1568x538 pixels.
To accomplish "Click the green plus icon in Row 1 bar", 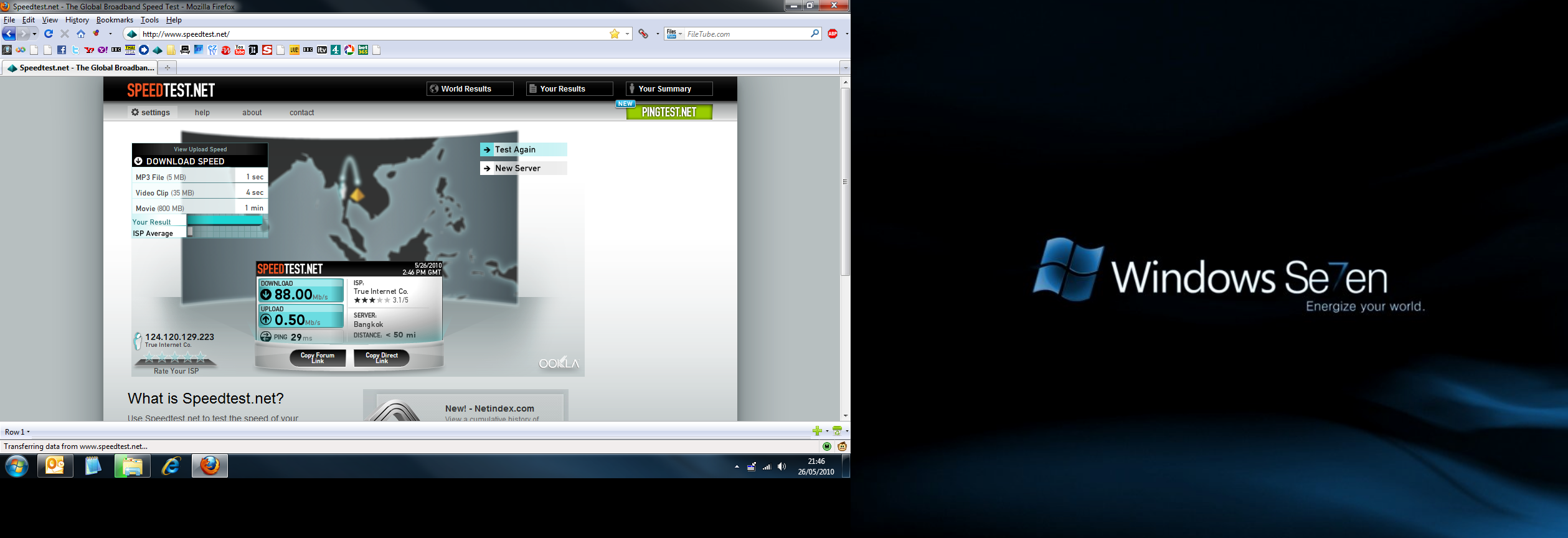I will pos(817,431).
